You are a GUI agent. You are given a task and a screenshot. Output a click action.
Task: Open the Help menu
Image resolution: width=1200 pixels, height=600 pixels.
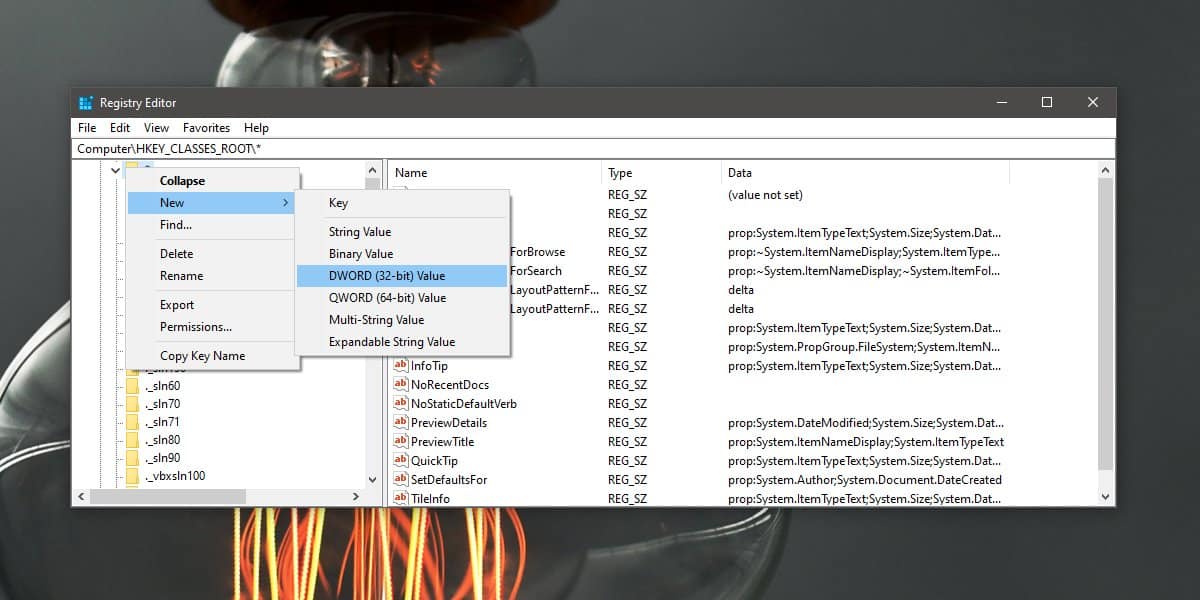[256, 128]
